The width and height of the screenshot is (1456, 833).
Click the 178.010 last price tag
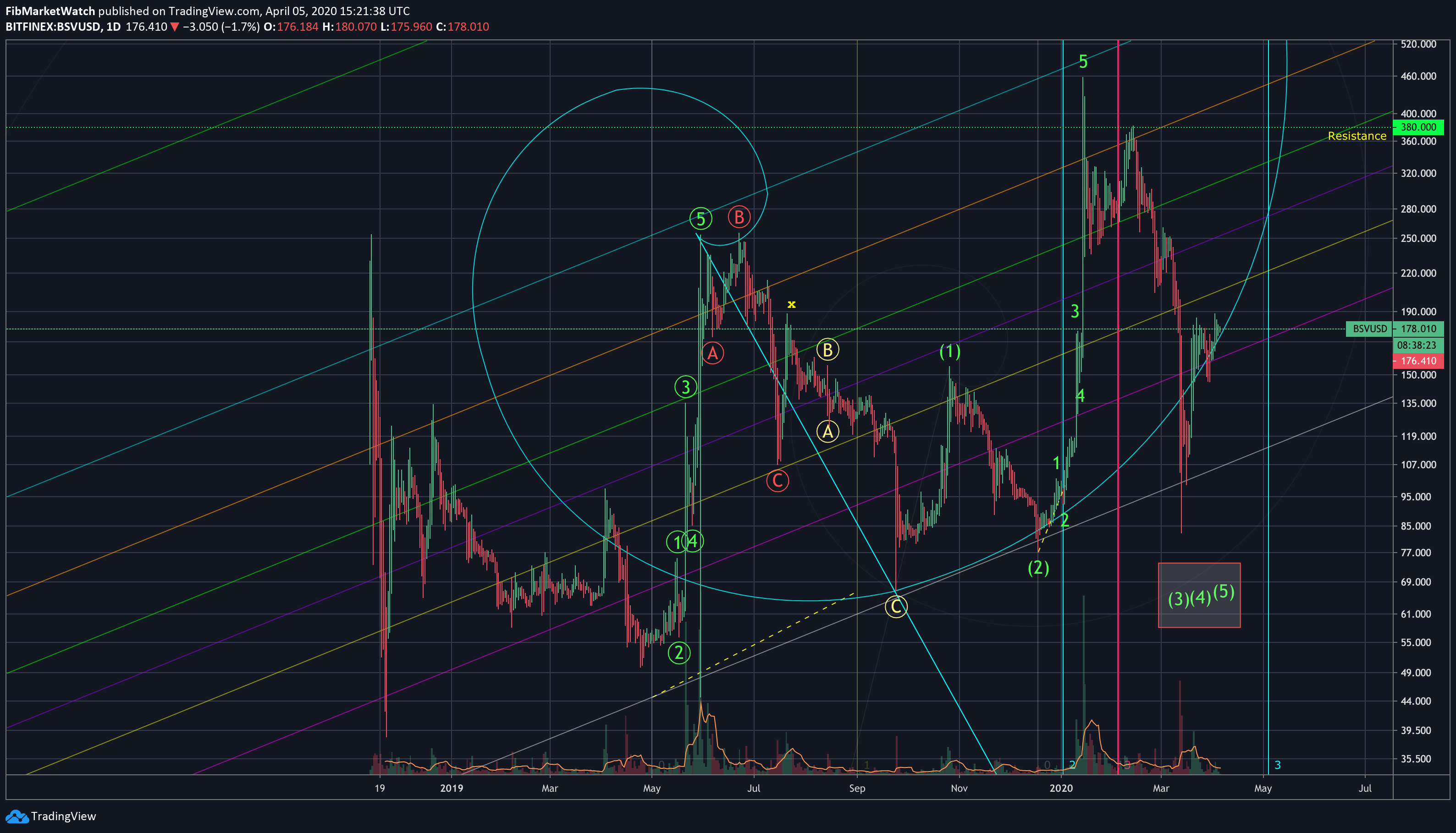click(1418, 329)
